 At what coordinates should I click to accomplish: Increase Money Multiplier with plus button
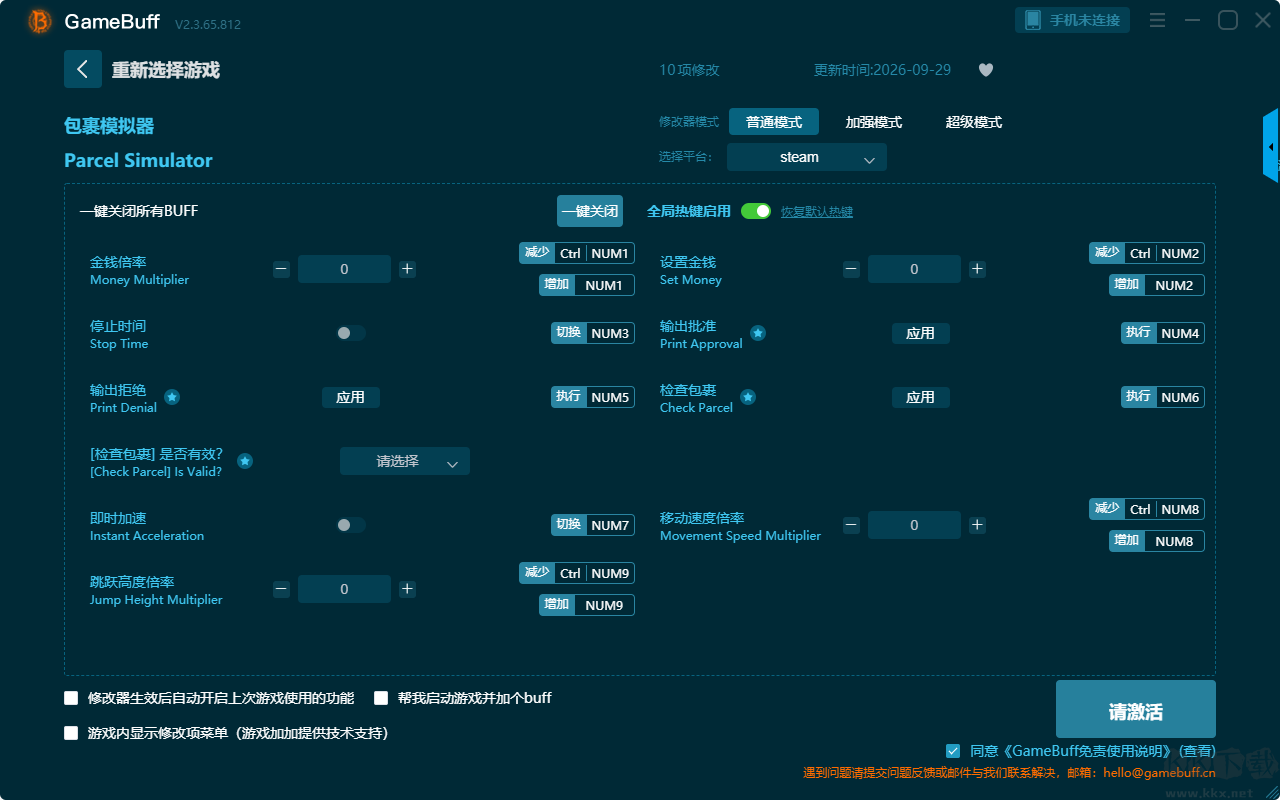[407, 269]
